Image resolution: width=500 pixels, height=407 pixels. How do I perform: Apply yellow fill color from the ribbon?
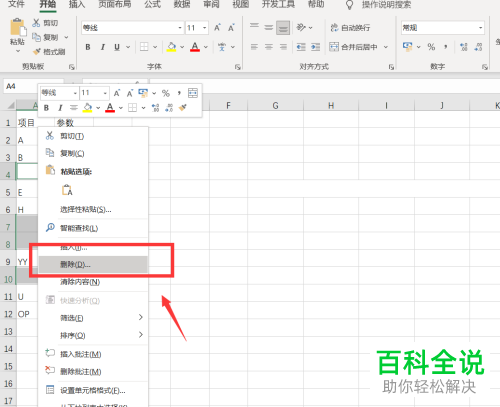(x=171, y=47)
